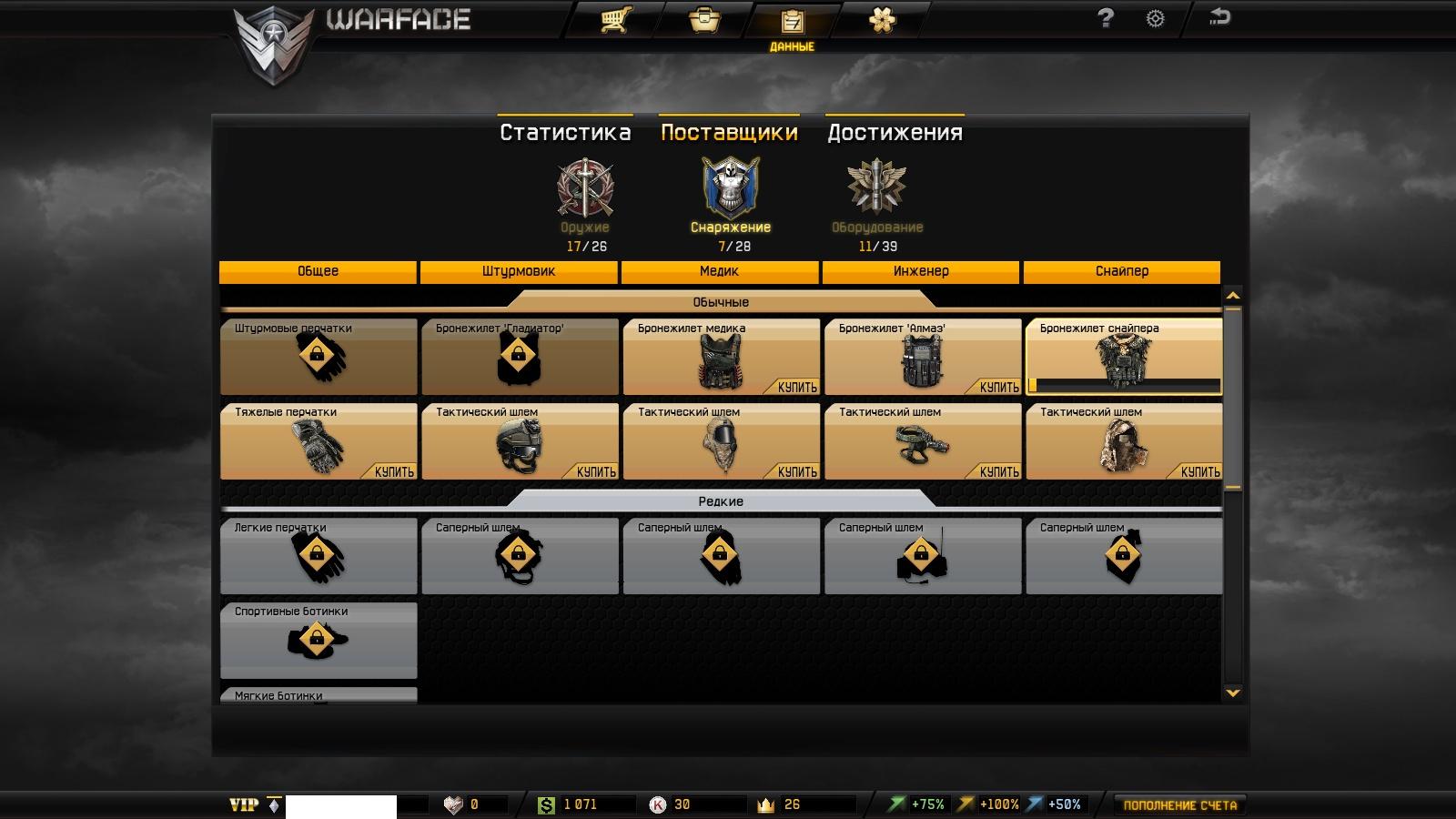Buy the Бронежилет медика
Image resolution: width=1456 pixels, height=819 pixels.
click(798, 387)
